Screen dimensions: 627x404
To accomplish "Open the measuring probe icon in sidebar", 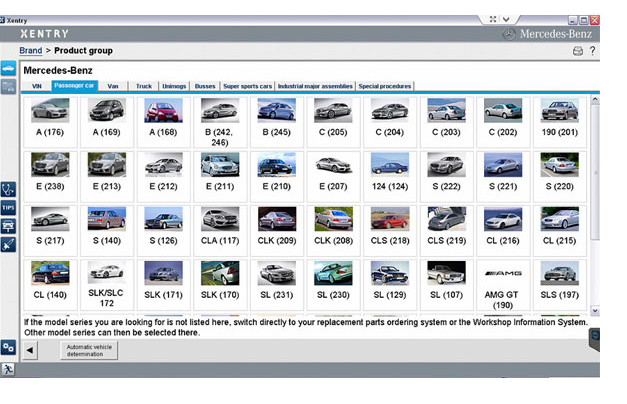I will point(8,244).
